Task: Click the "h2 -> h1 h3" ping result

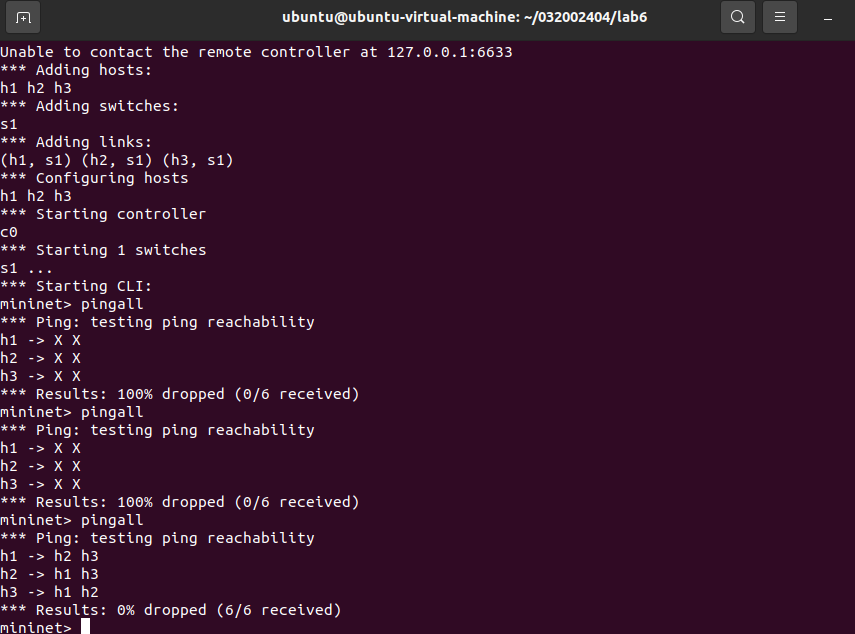Action: (x=49, y=574)
